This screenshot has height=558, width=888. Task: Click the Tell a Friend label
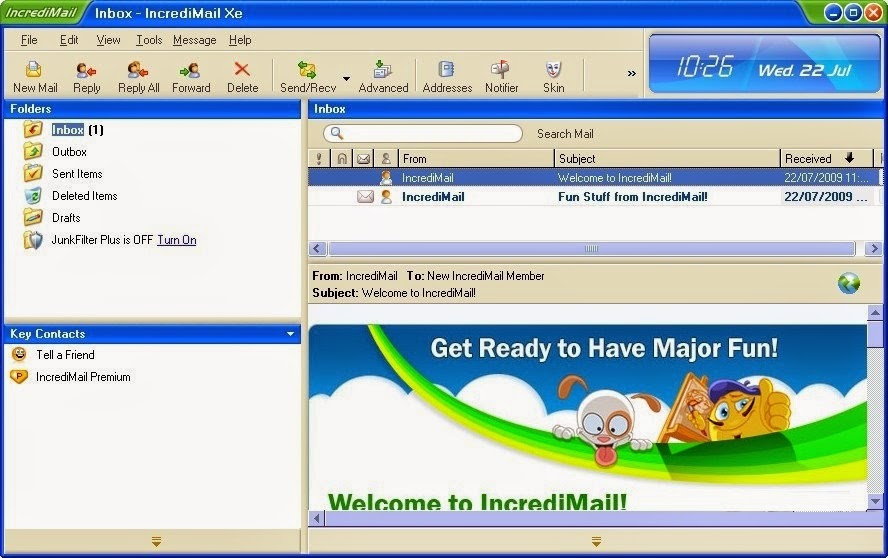(x=65, y=355)
